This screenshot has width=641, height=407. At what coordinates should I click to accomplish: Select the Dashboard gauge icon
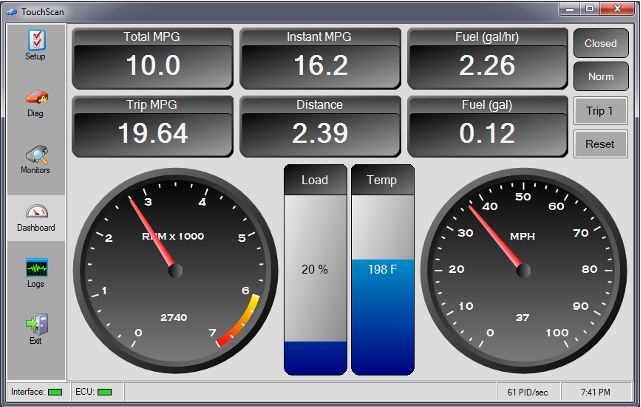[35, 212]
